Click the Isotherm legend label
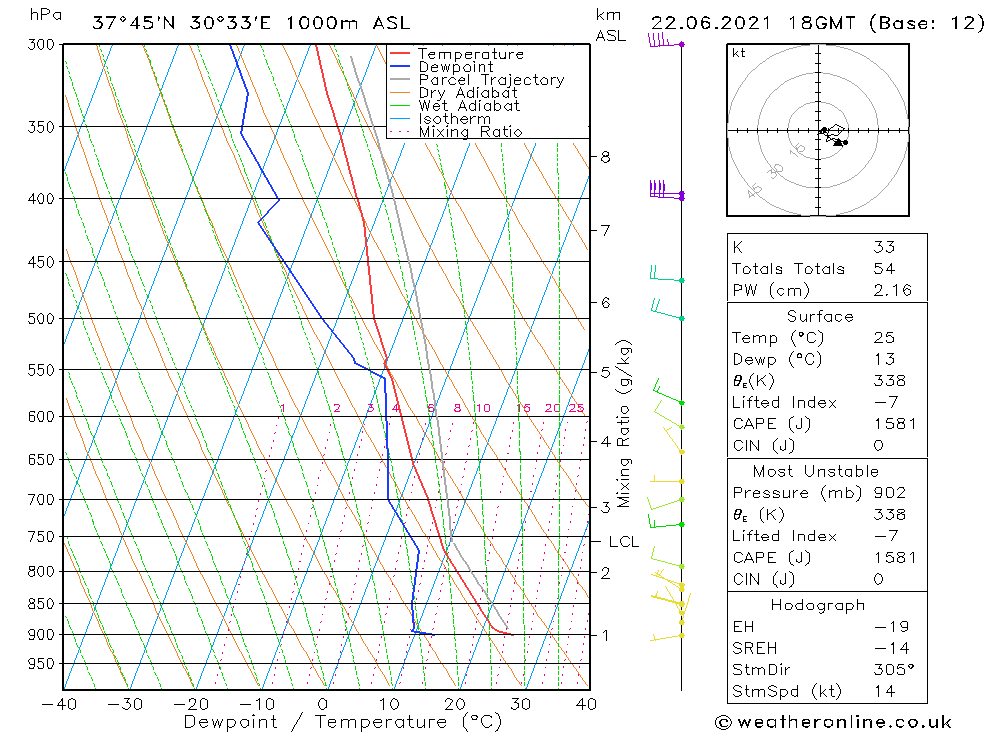Viewport: 1000px width, 733px height. point(455,119)
